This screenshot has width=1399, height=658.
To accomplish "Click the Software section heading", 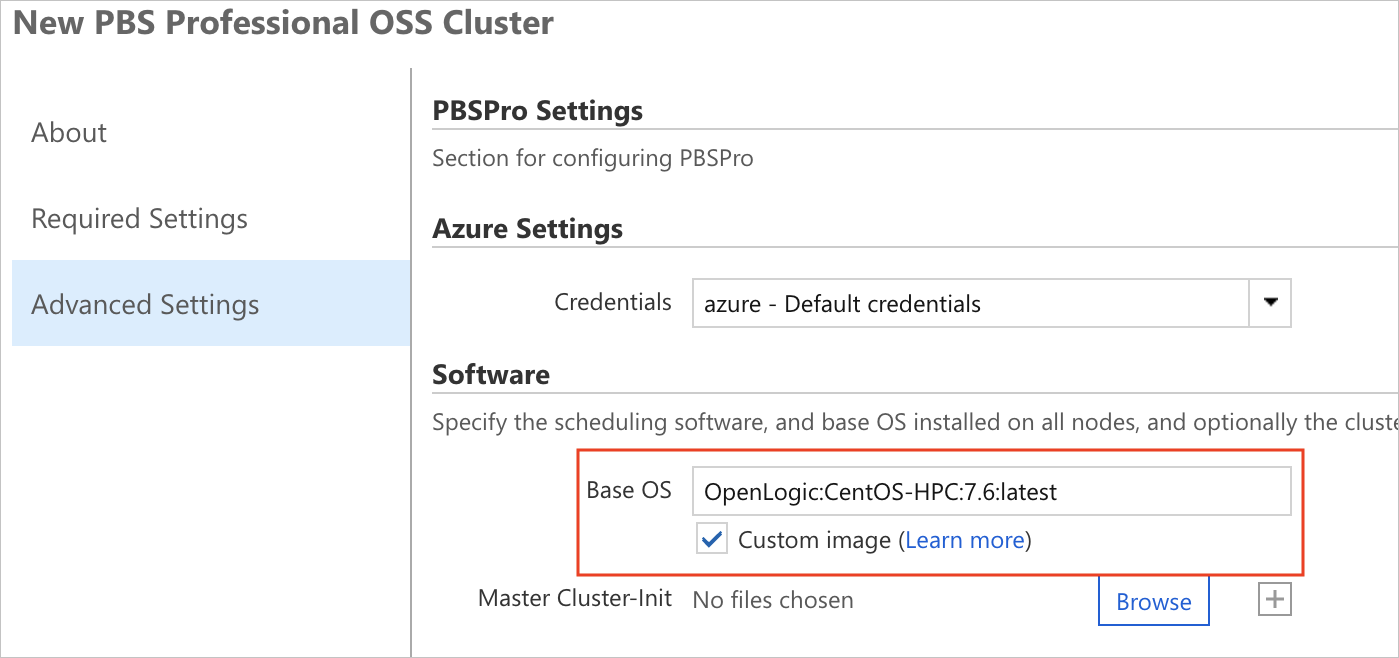I will [x=491, y=375].
